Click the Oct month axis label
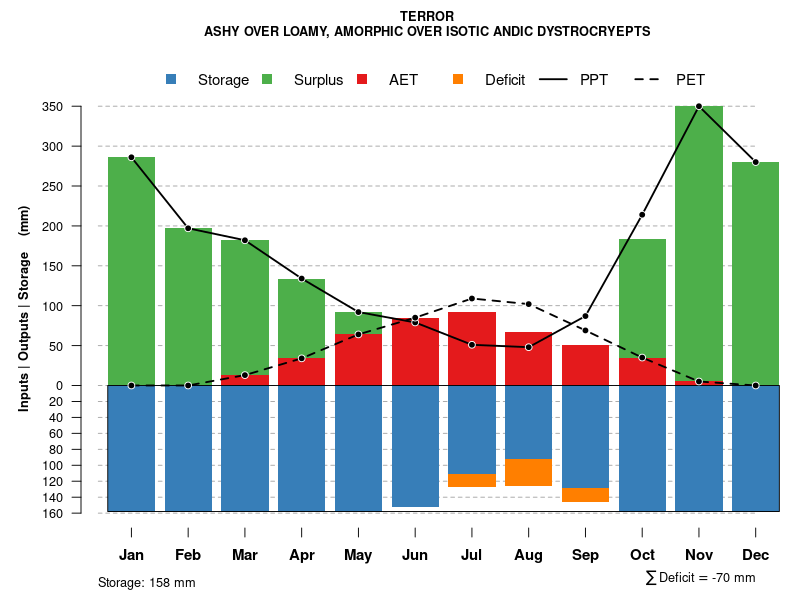Image resolution: width=800 pixels, height=600 pixels. tap(642, 555)
